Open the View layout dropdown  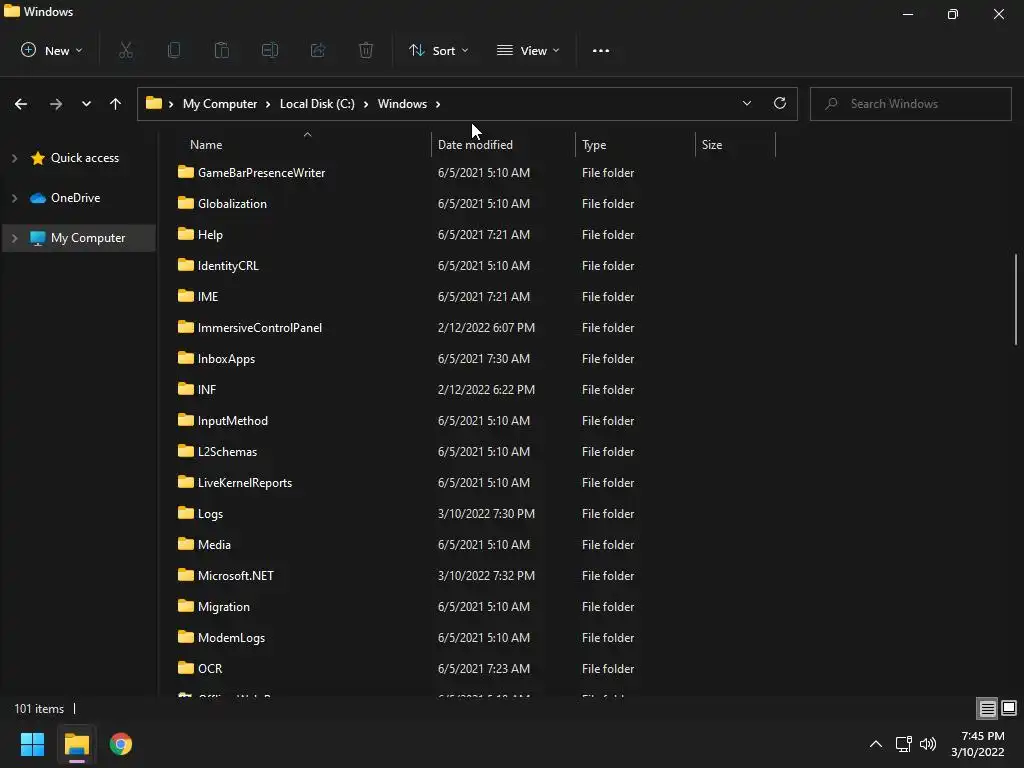click(x=528, y=50)
